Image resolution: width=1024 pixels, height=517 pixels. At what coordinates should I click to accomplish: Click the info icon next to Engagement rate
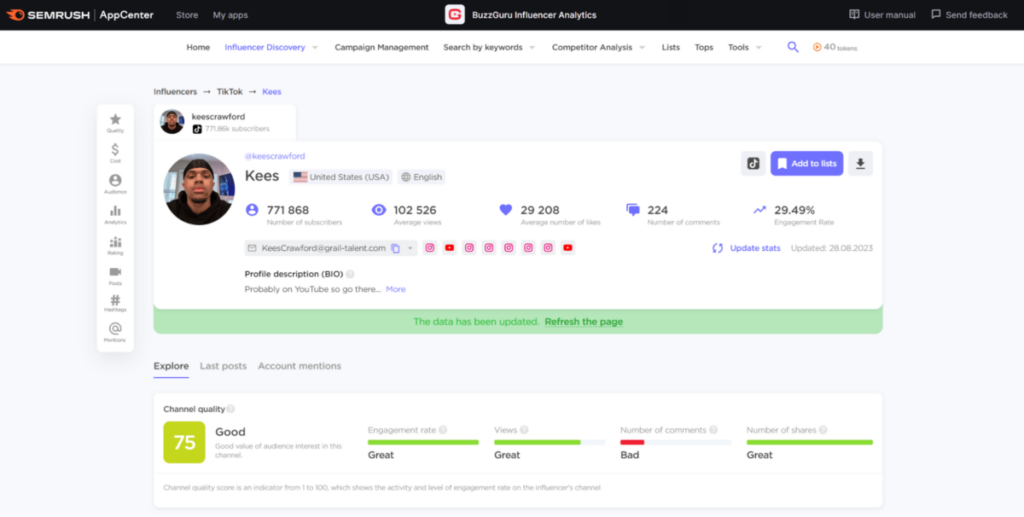[443, 430]
